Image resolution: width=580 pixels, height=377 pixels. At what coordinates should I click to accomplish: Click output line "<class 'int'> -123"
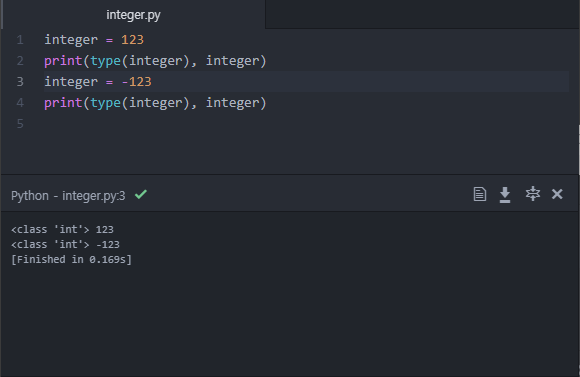coord(65,244)
